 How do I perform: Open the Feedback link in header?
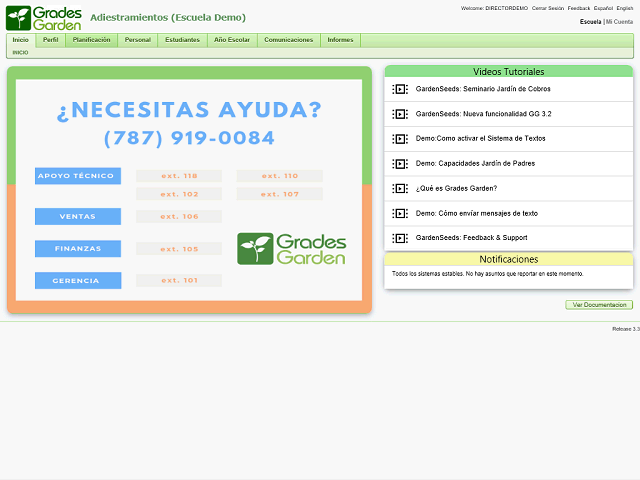point(579,8)
